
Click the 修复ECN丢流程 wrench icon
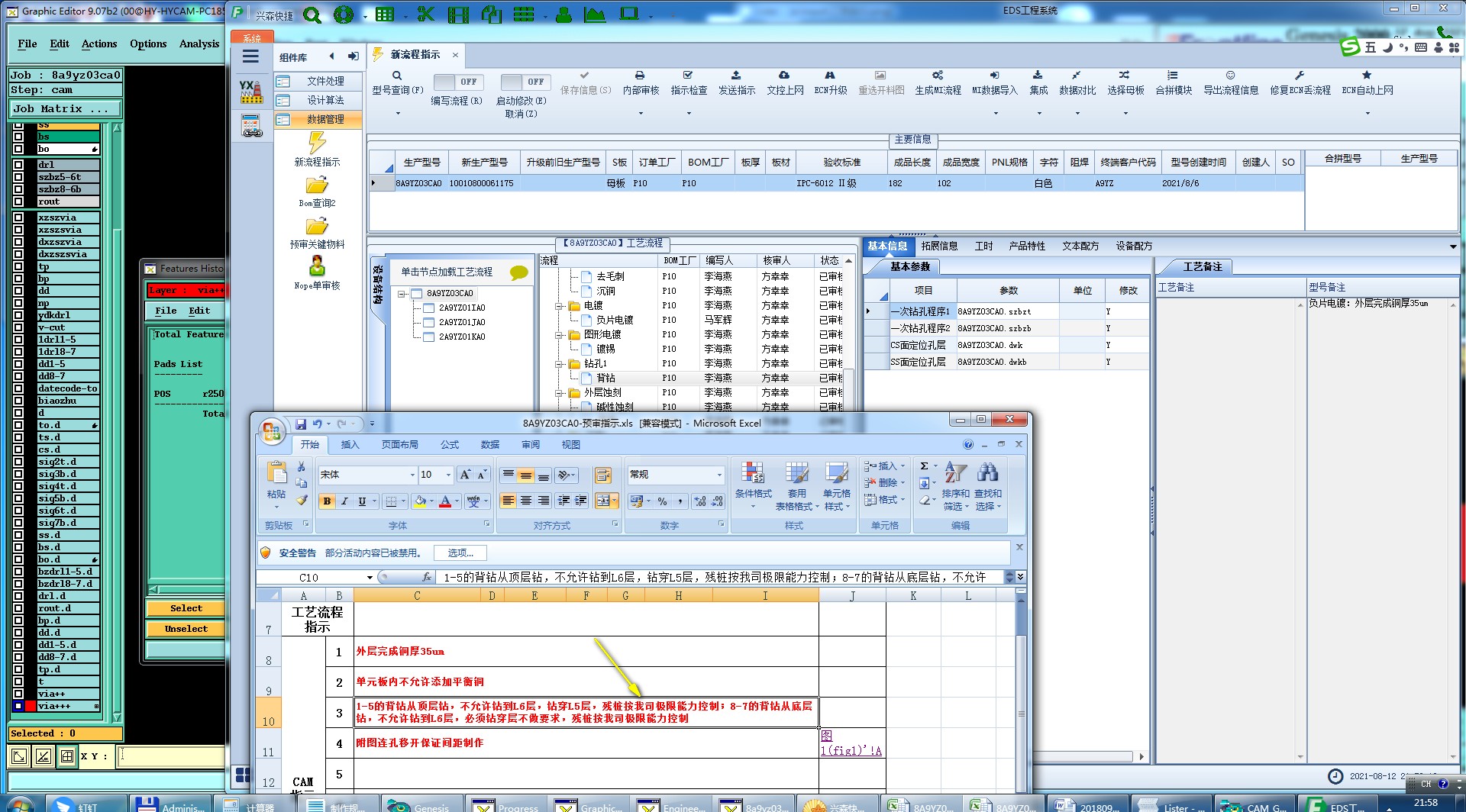tap(1300, 76)
